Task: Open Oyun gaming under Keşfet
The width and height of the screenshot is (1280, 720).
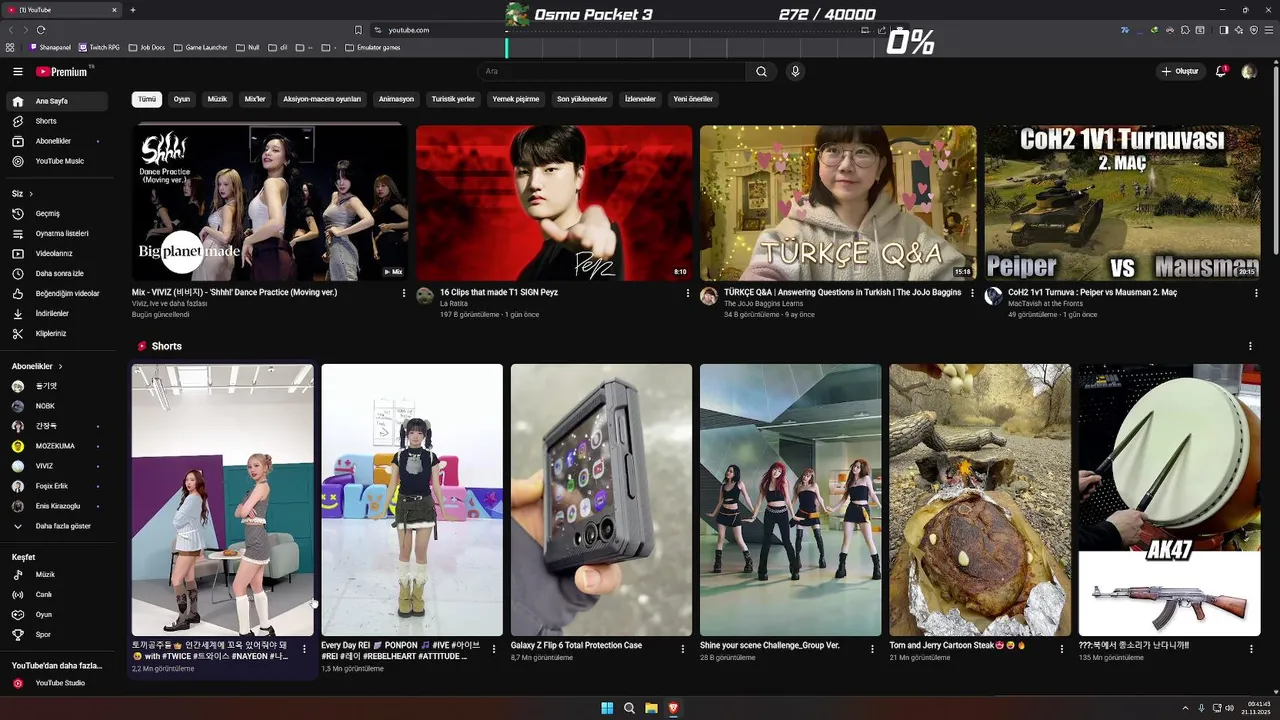Action: click(x=56, y=614)
